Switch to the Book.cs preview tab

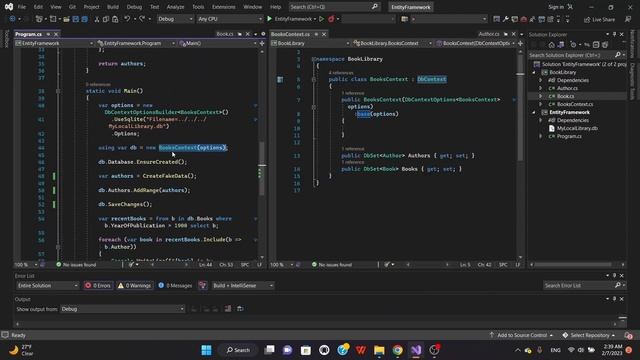coord(225,34)
